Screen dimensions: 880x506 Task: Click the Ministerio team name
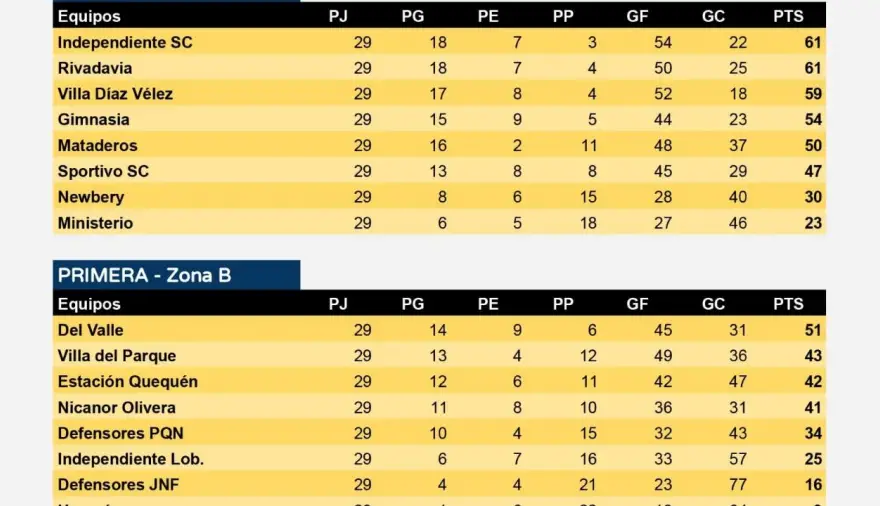pos(95,223)
